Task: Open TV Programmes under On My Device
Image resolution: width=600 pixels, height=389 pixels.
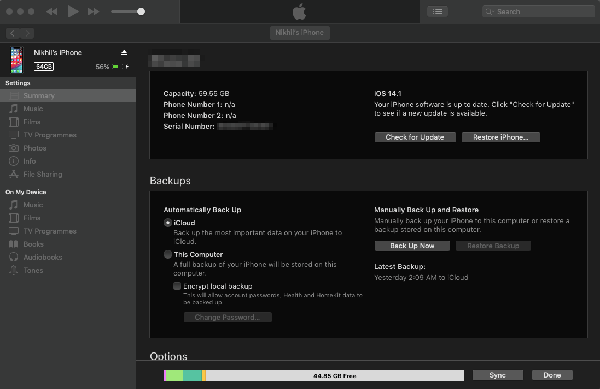Action: pos(68,231)
